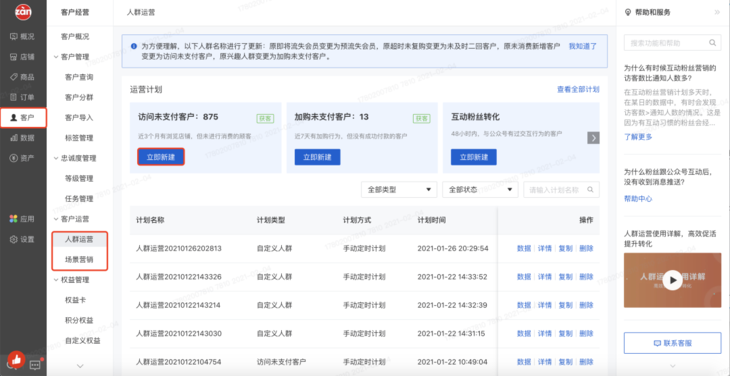Click the 请输入计划名称 search field
This screenshot has height=376, width=730.
561,190
